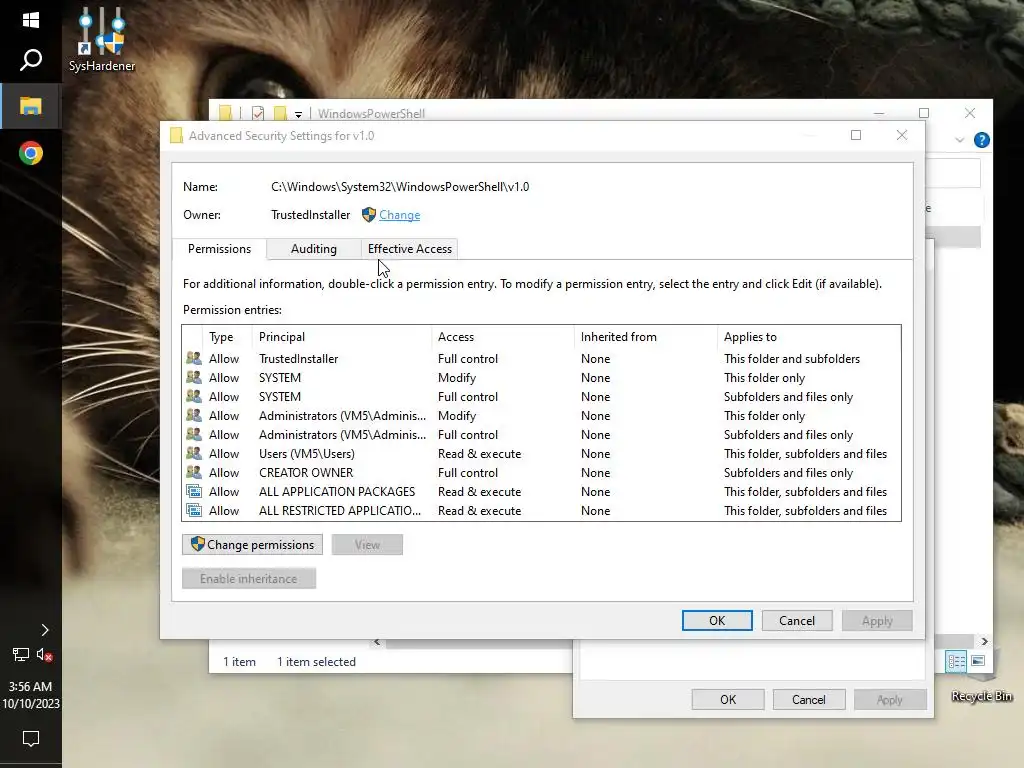
Task: Click the Change permissions button
Action: click(x=252, y=545)
